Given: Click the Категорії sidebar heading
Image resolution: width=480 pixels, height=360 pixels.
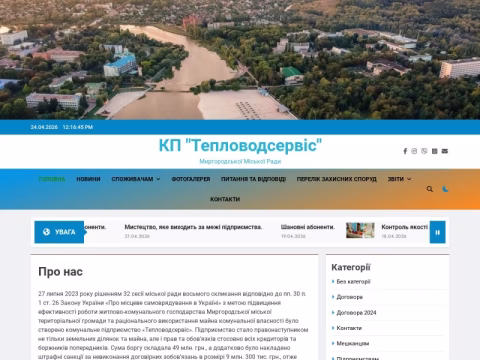Looking at the screenshot, I should [351, 267].
